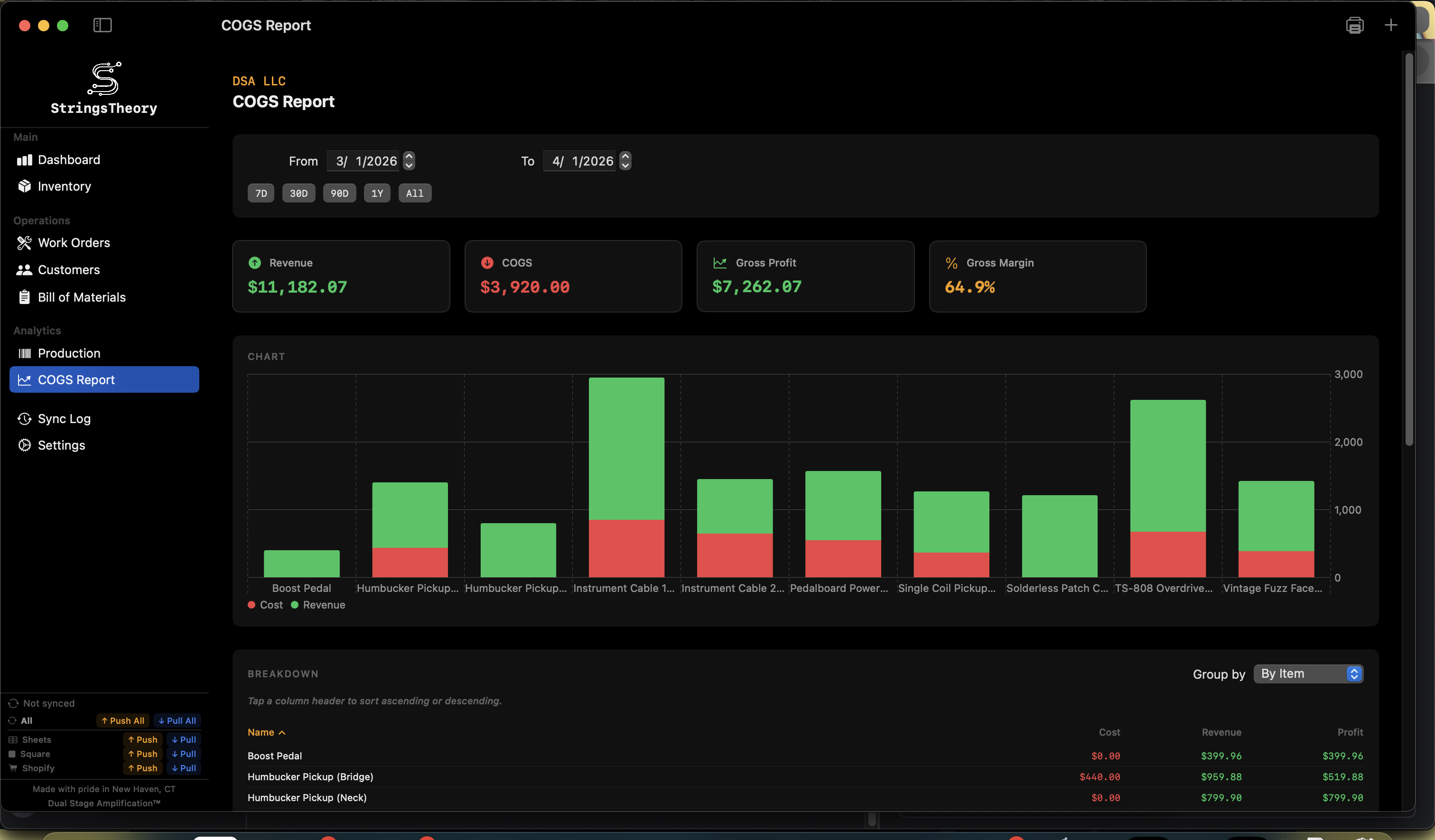Open the Inventory section
Viewport: 1435px width, 840px height.
click(64, 186)
